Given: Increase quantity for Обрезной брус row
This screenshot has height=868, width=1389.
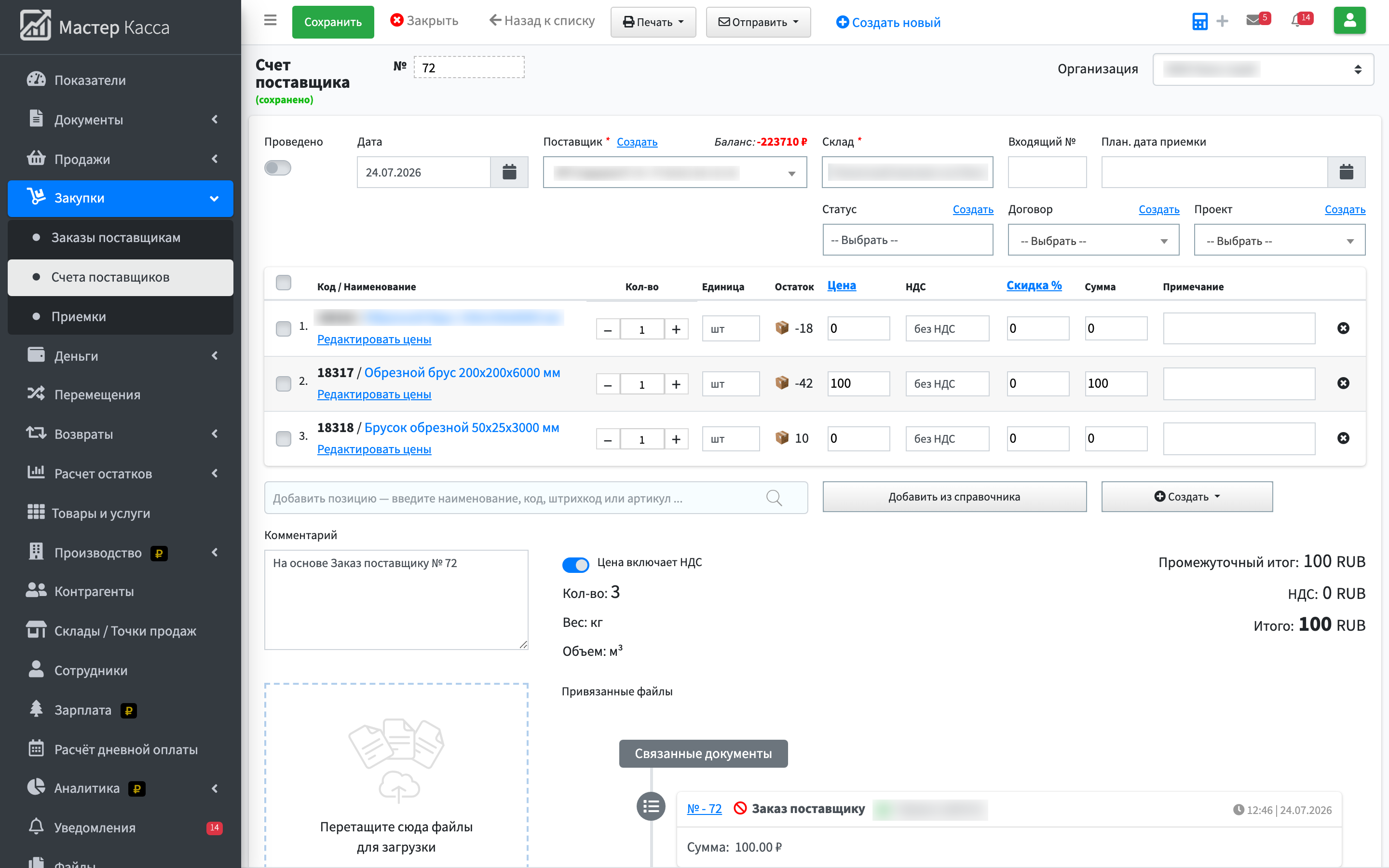Looking at the screenshot, I should [676, 384].
